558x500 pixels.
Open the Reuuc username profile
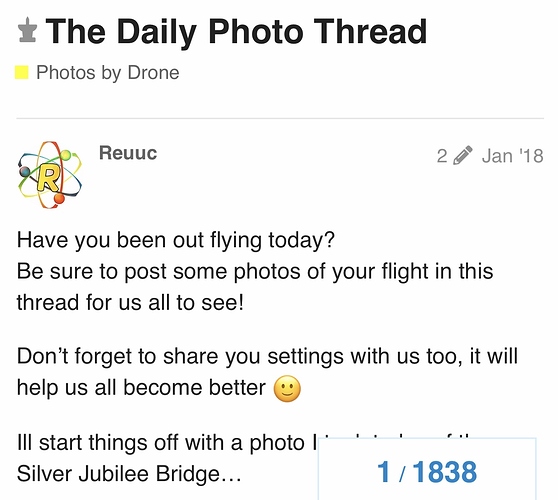point(128,153)
